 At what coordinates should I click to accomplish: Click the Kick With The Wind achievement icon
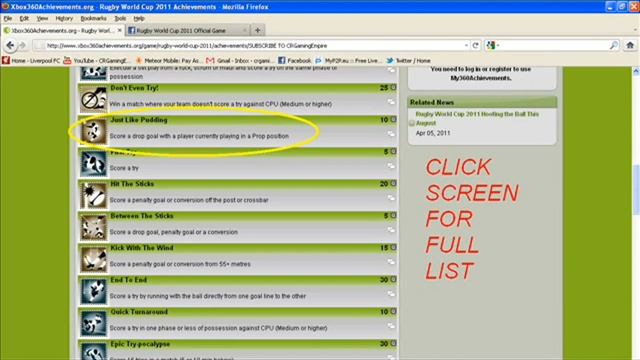[93, 259]
